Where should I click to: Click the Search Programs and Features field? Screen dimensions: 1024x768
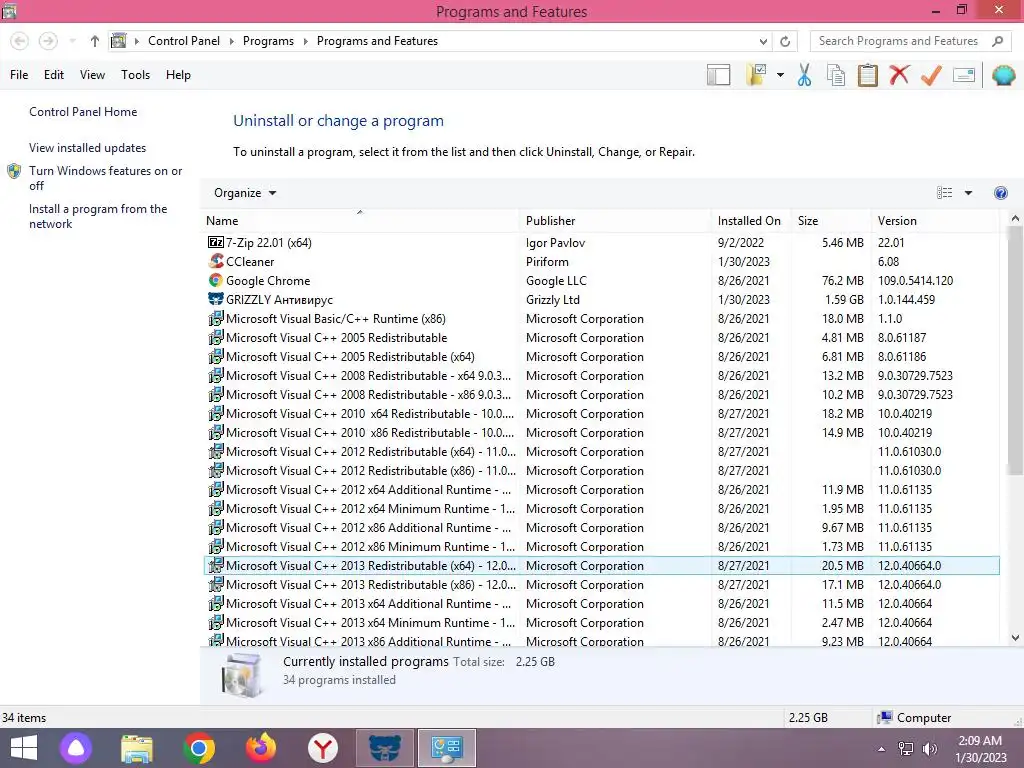901,41
